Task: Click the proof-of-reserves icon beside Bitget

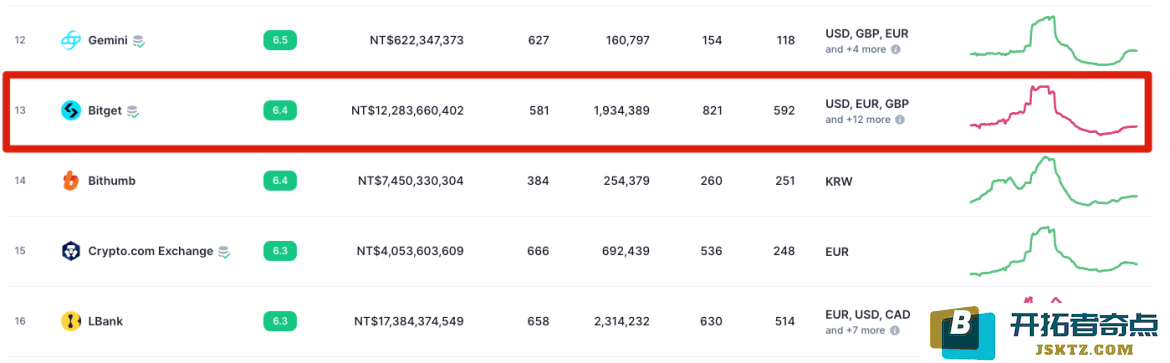Action: click(133, 111)
